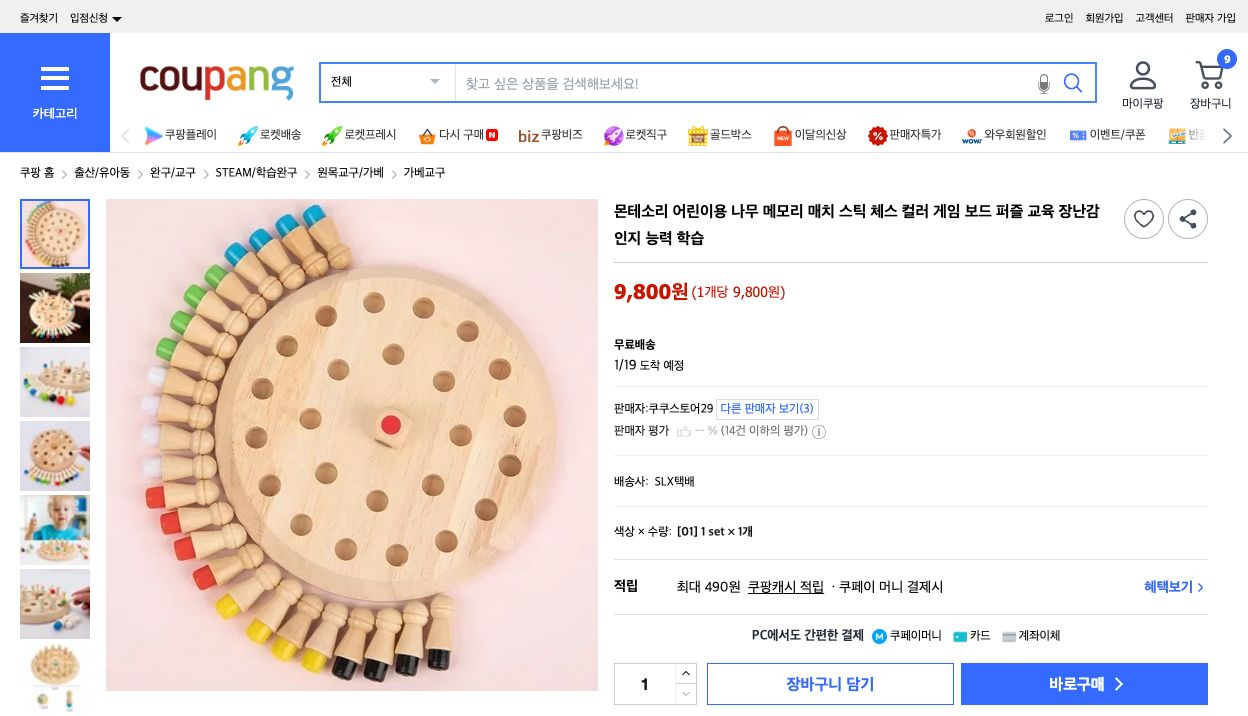Open the 전체 category dropdown

tap(387, 82)
